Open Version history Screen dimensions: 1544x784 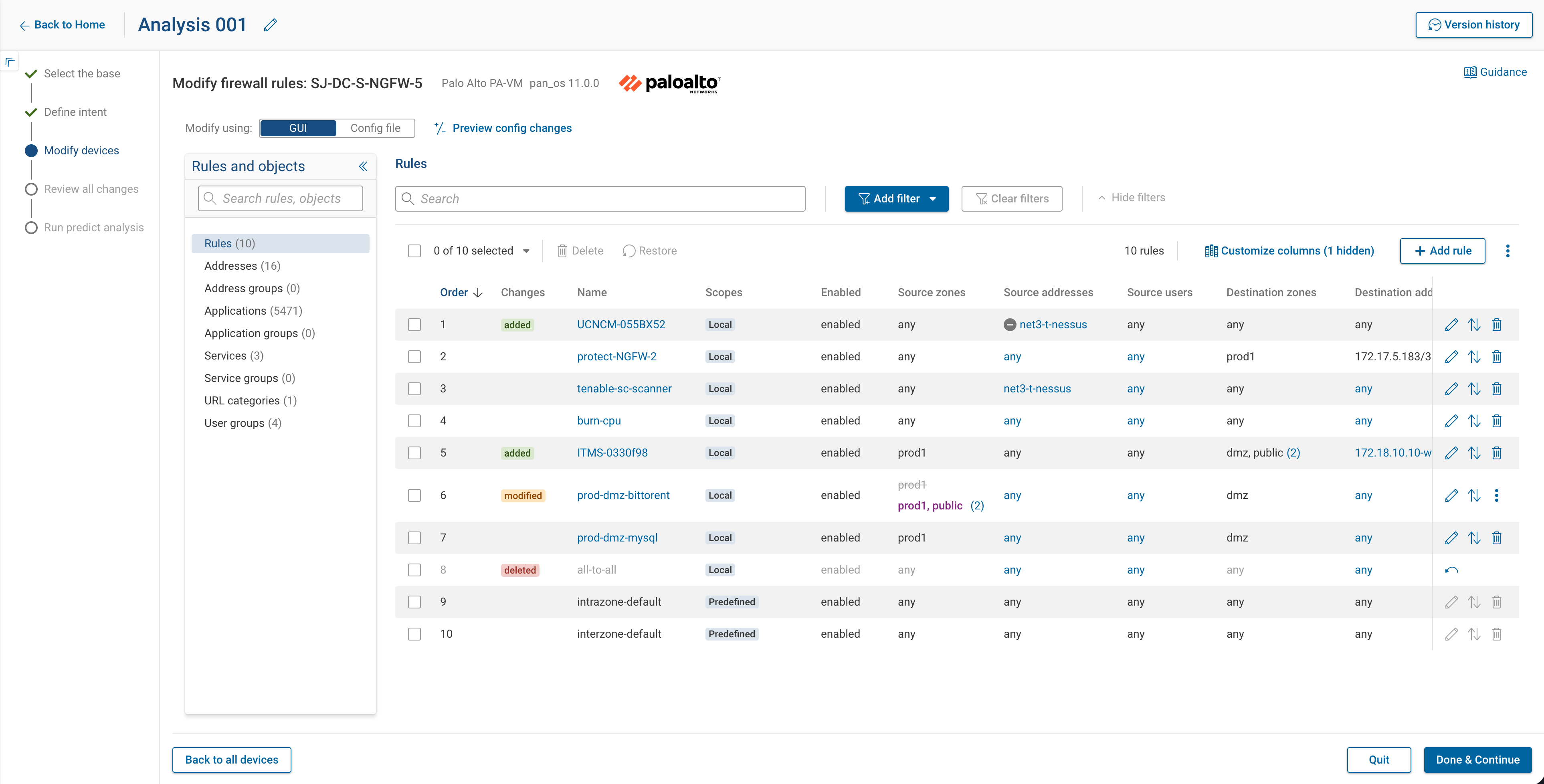1474,24
